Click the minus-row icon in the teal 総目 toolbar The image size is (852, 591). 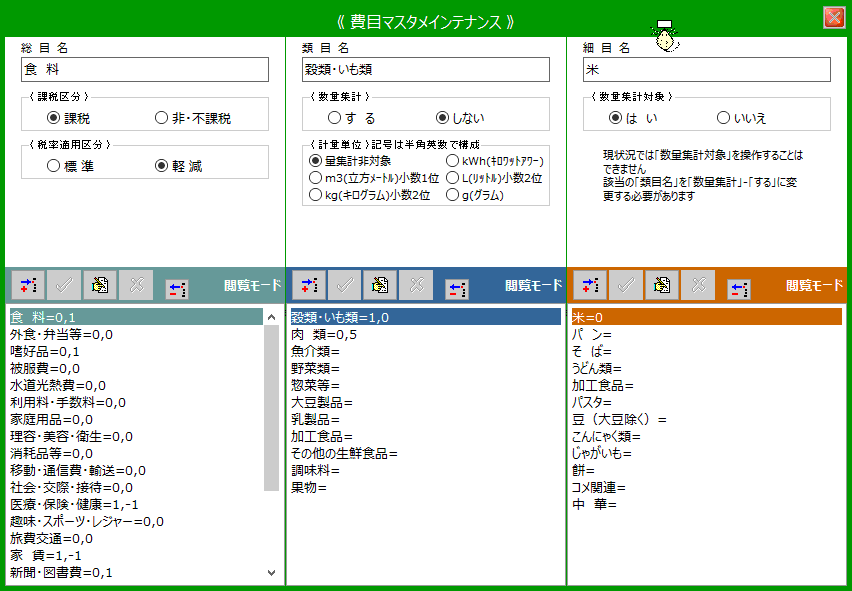pos(176,288)
